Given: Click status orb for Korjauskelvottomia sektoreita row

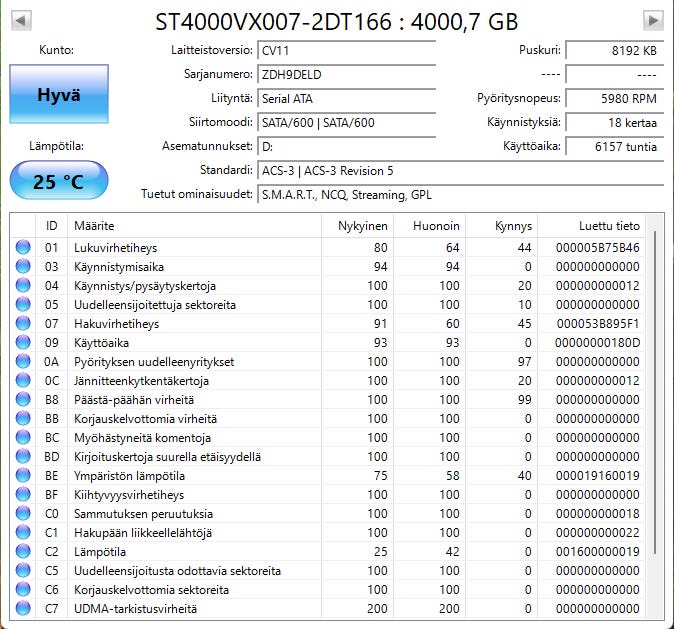Looking at the screenshot, I should tap(23, 589).
